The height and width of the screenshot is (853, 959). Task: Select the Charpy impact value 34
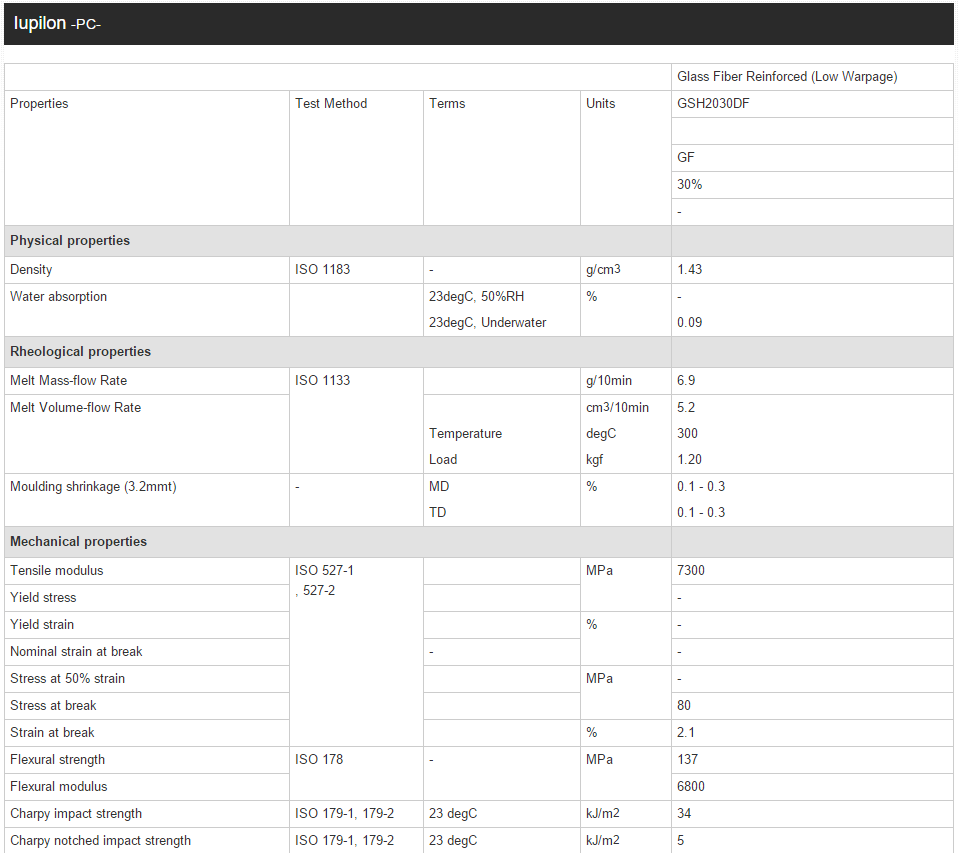click(684, 814)
